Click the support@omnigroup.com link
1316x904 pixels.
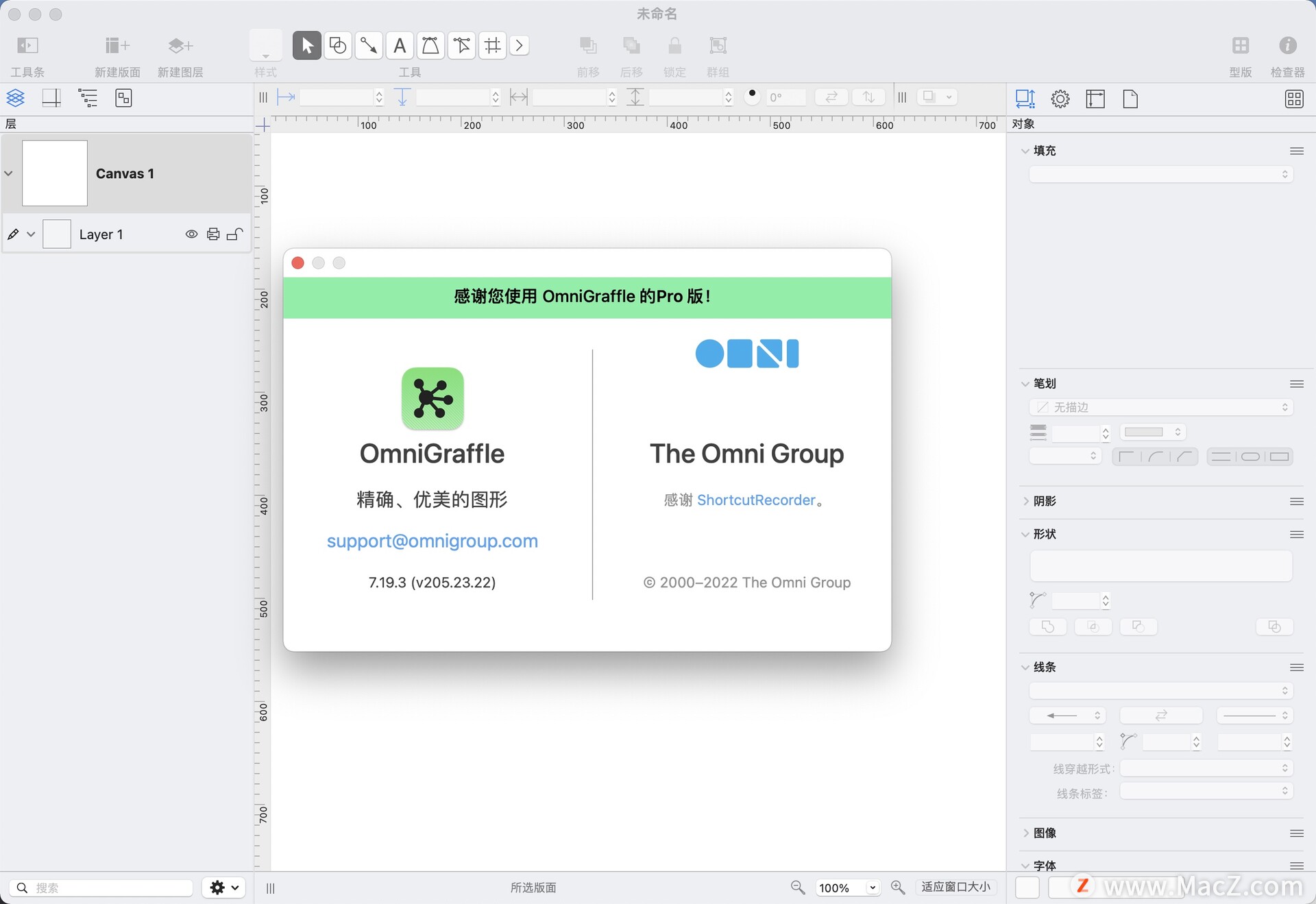(432, 541)
